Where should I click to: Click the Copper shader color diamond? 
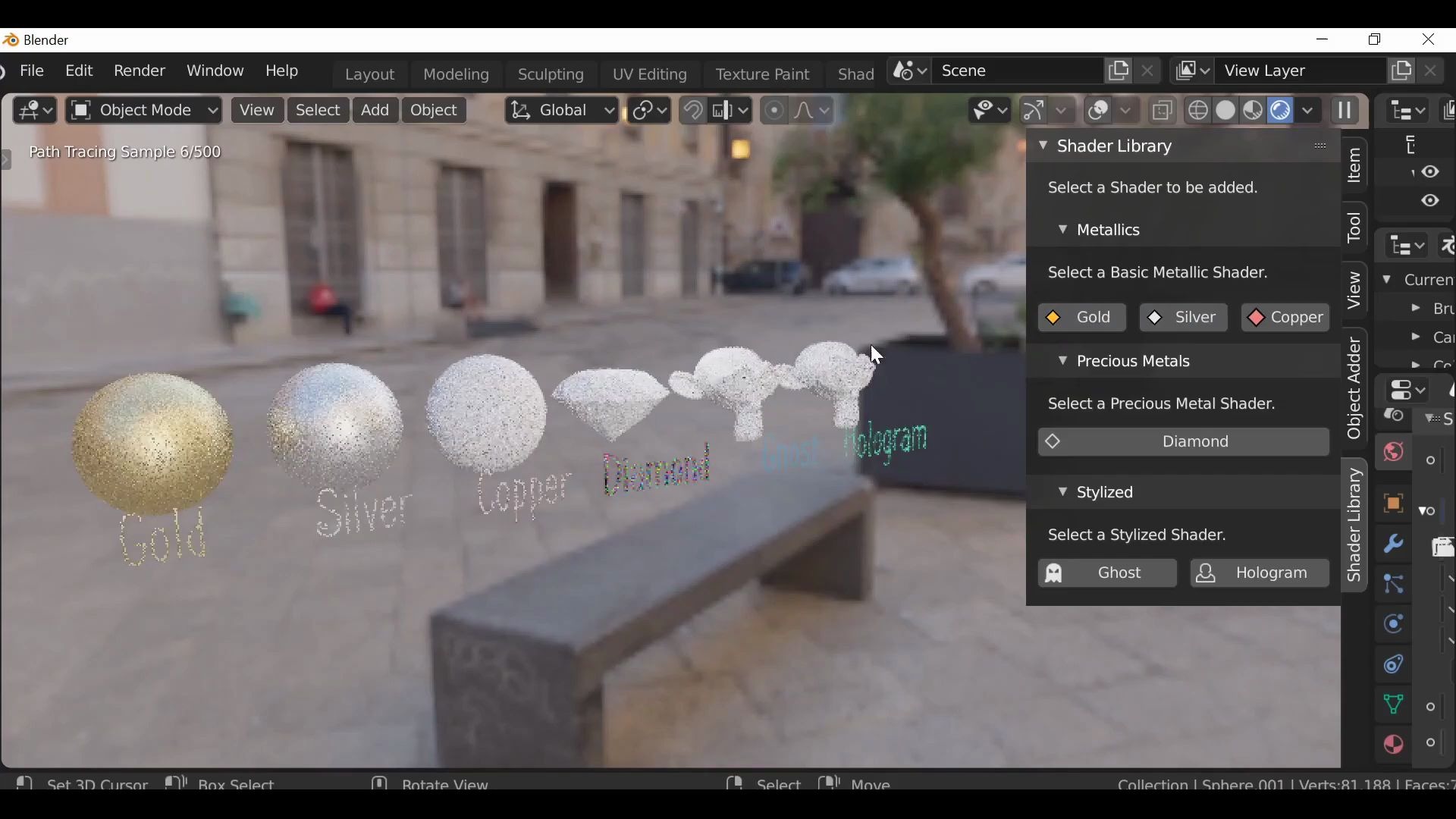pyautogui.click(x=1257, y=319)
